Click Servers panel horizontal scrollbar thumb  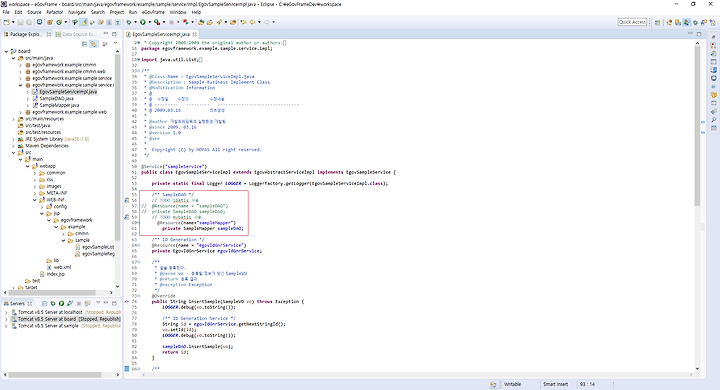pos(55,375)
